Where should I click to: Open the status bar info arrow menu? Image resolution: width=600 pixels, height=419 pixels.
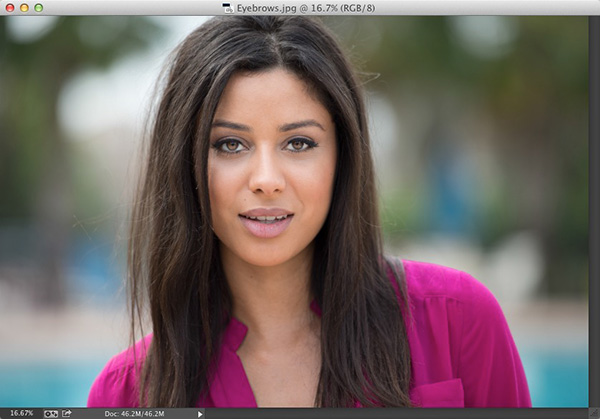pyautogui.click(x=200, y=414)
